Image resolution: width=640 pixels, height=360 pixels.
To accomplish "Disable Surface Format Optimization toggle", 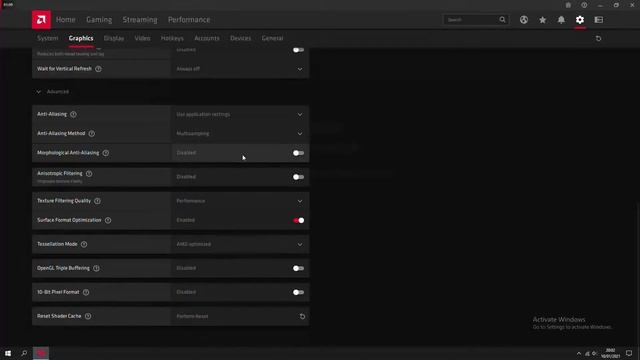I will pyautogui.click(x=298, y=220).
